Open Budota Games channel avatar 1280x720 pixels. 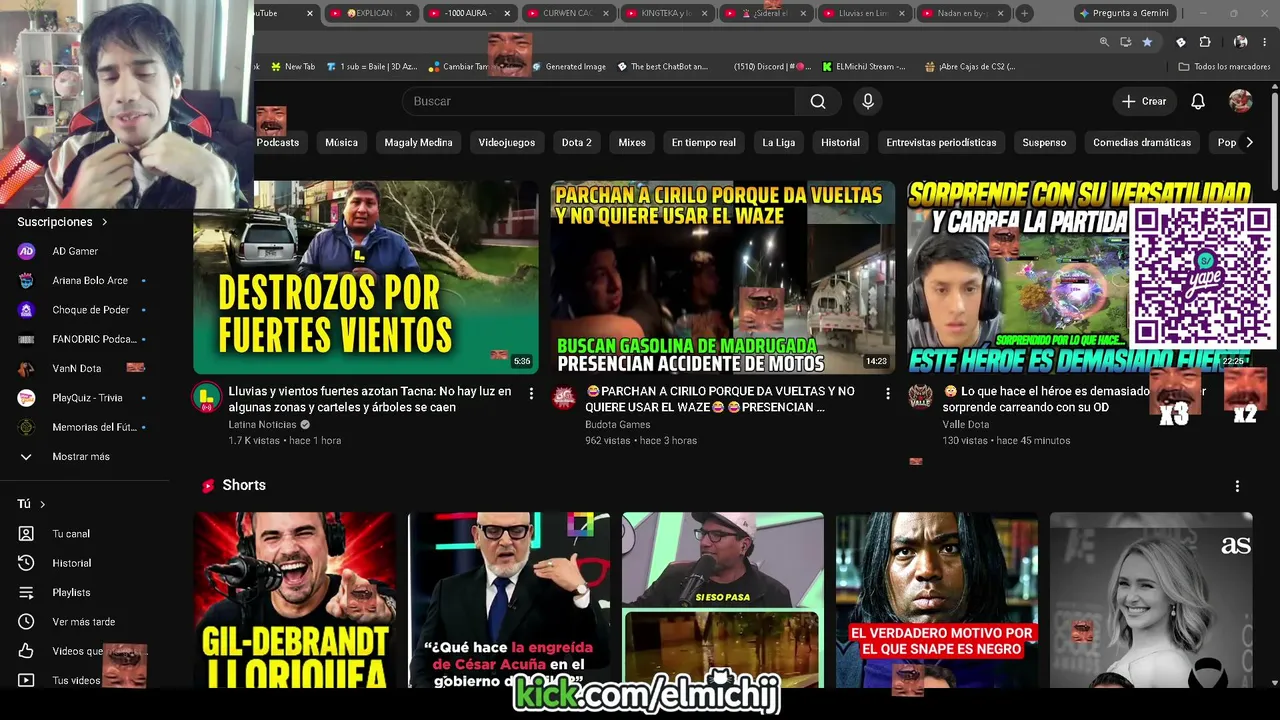pyautogui.click(x=564, y=397)
